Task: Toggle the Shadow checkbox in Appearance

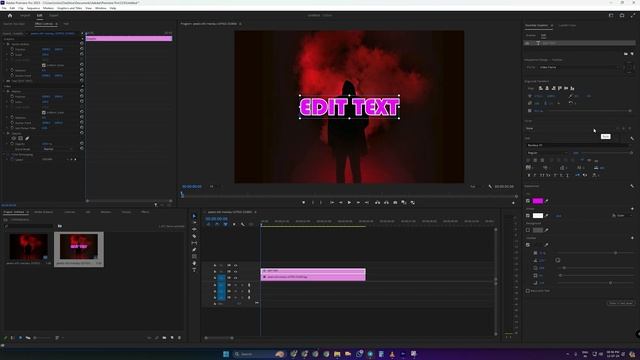Action: (x=528, y=245)
